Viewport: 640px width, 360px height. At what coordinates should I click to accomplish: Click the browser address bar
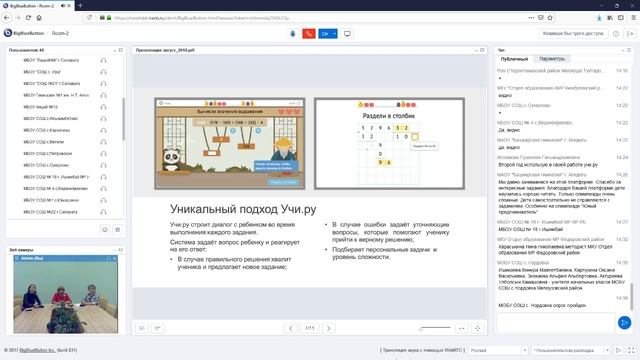pyautogui.click(x=318, y=18)
